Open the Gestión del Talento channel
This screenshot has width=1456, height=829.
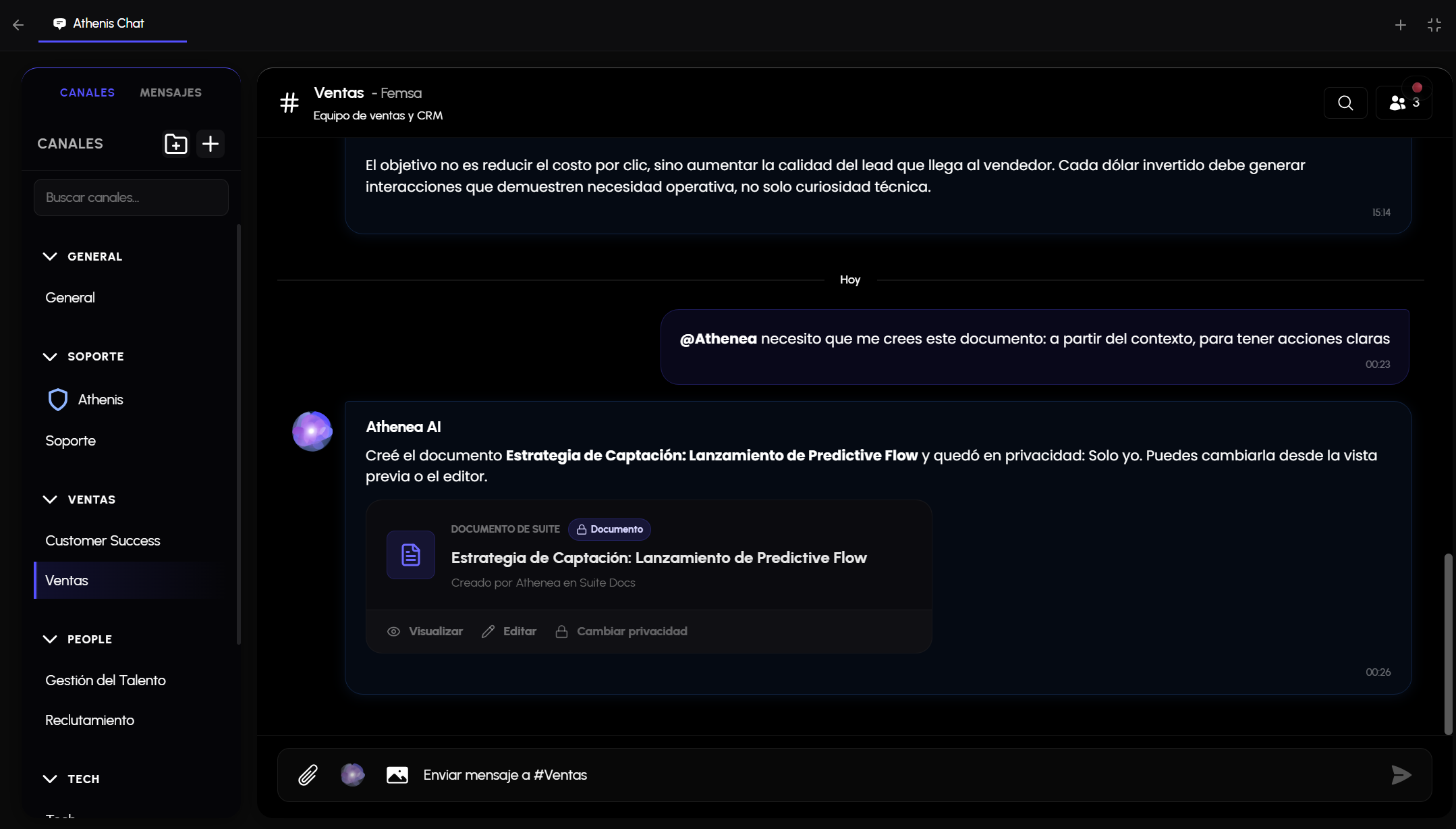tap(130, 680)
